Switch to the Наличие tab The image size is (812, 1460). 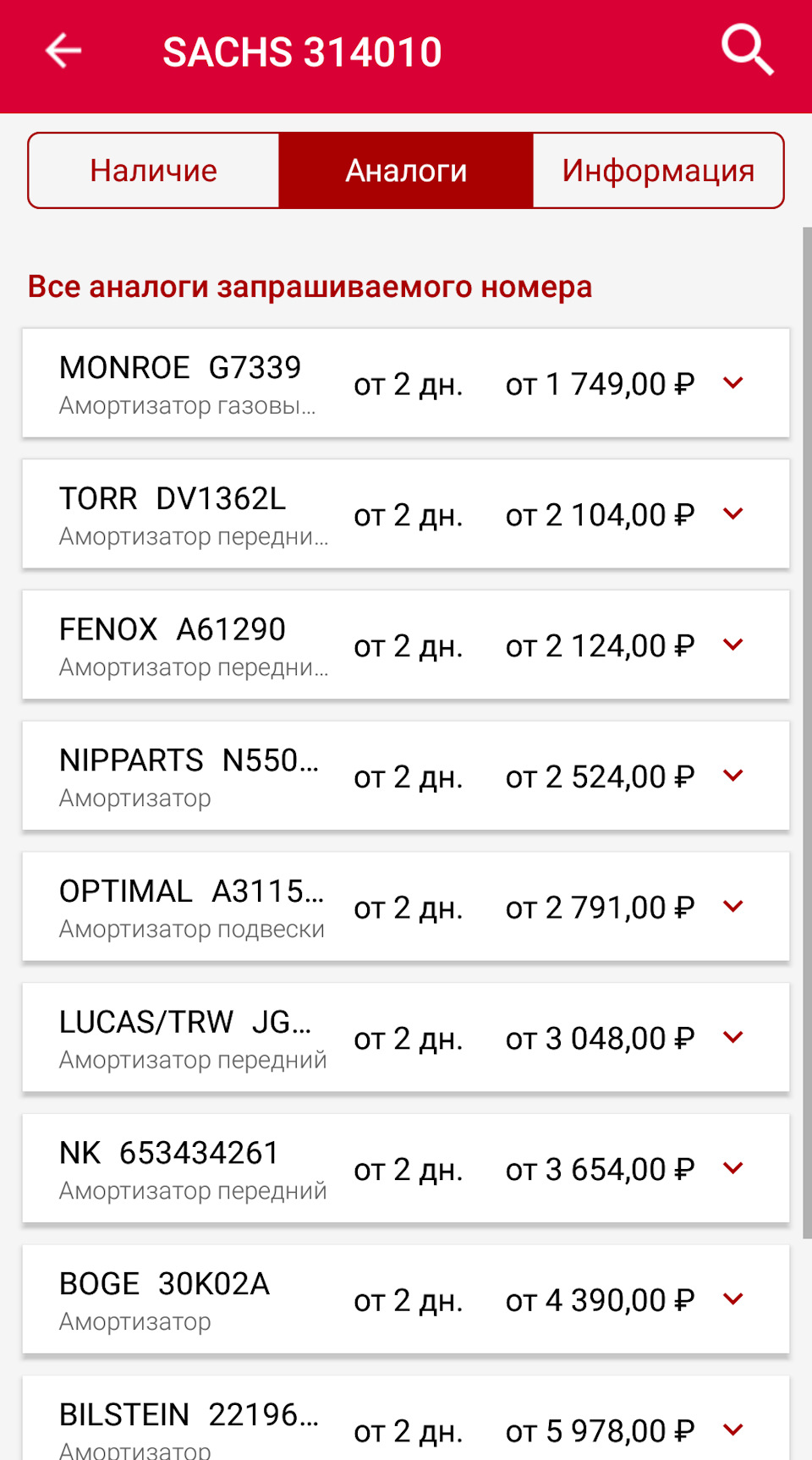point(154,170)
